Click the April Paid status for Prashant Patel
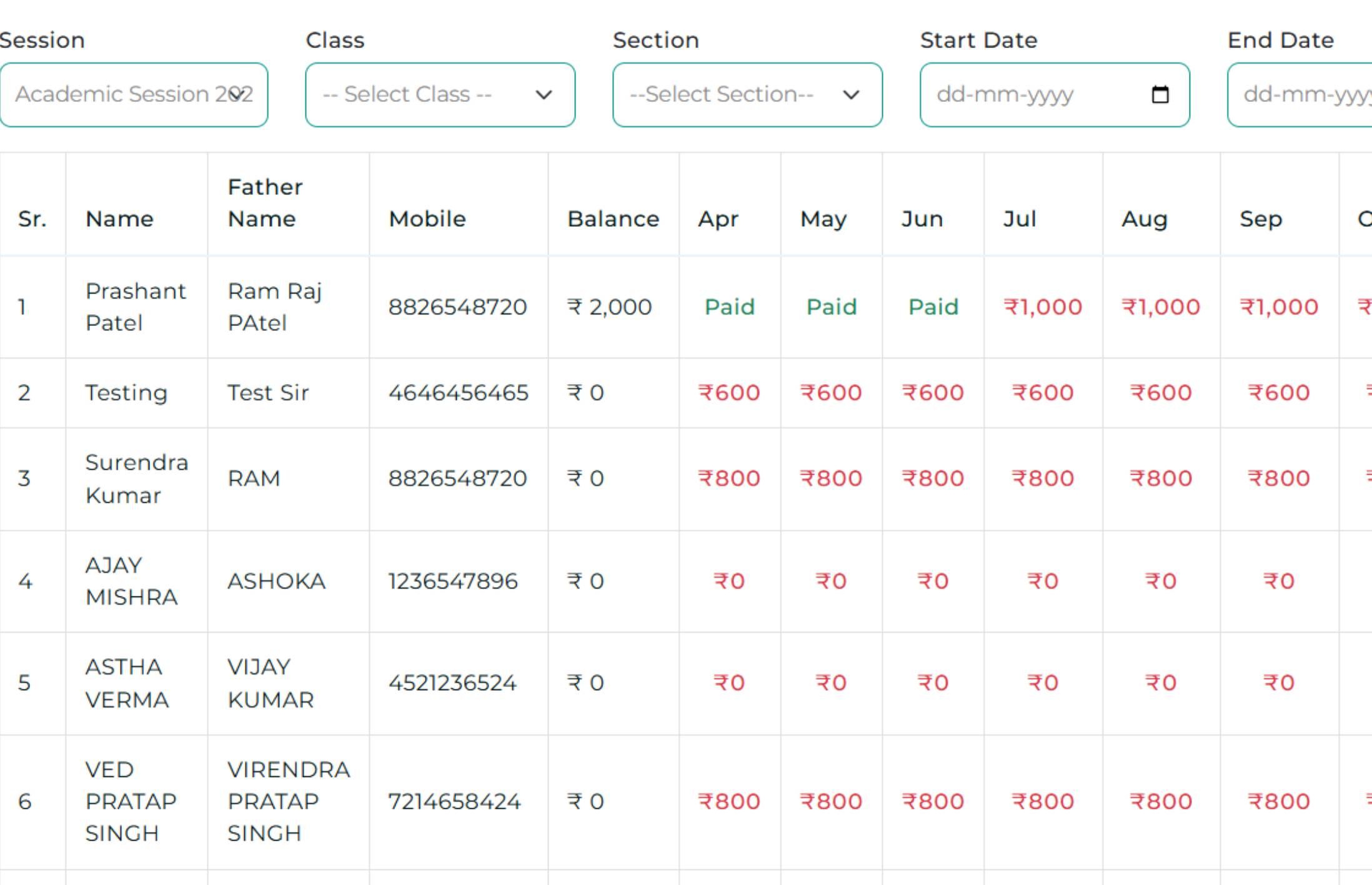The image size is (1372, 885). click(730, 307)
